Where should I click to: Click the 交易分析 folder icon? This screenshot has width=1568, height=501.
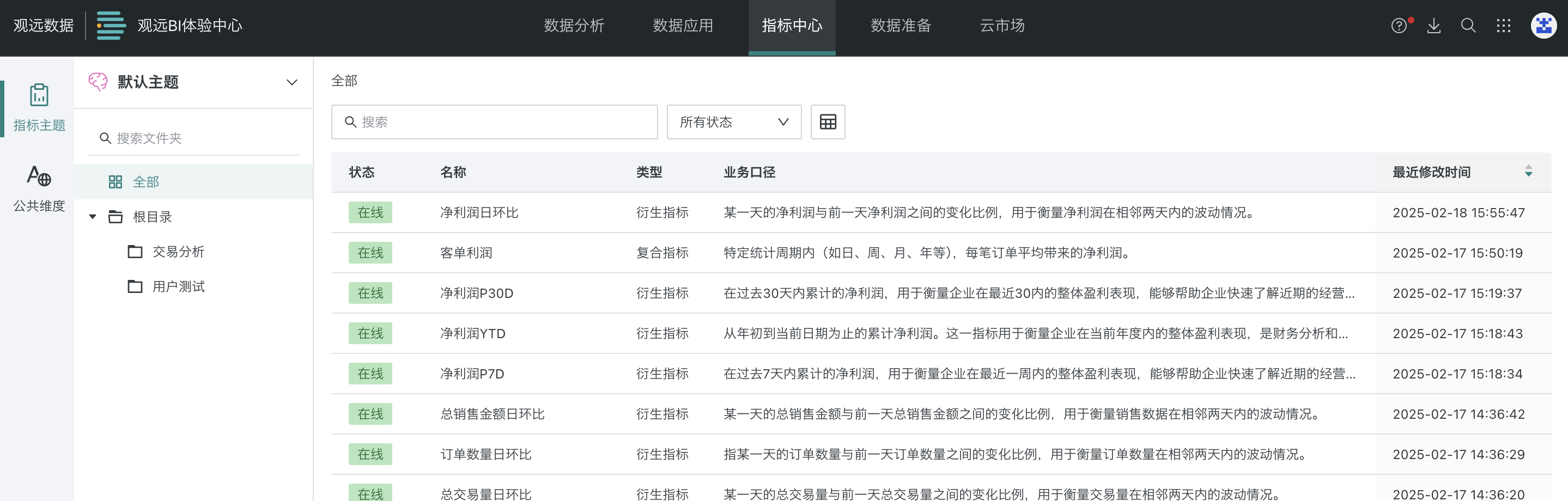pos(135,252)
